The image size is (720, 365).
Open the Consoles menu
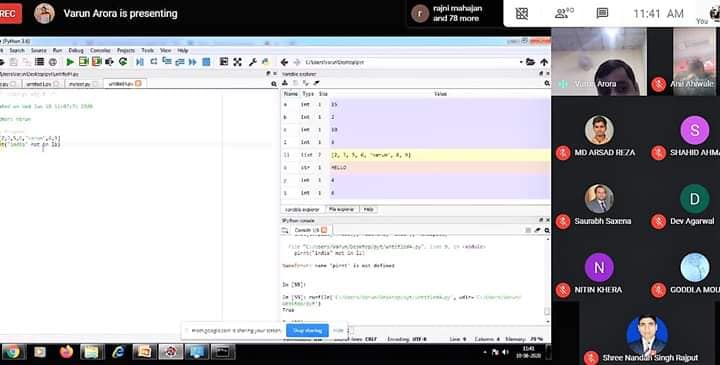(x=100, y=50)
